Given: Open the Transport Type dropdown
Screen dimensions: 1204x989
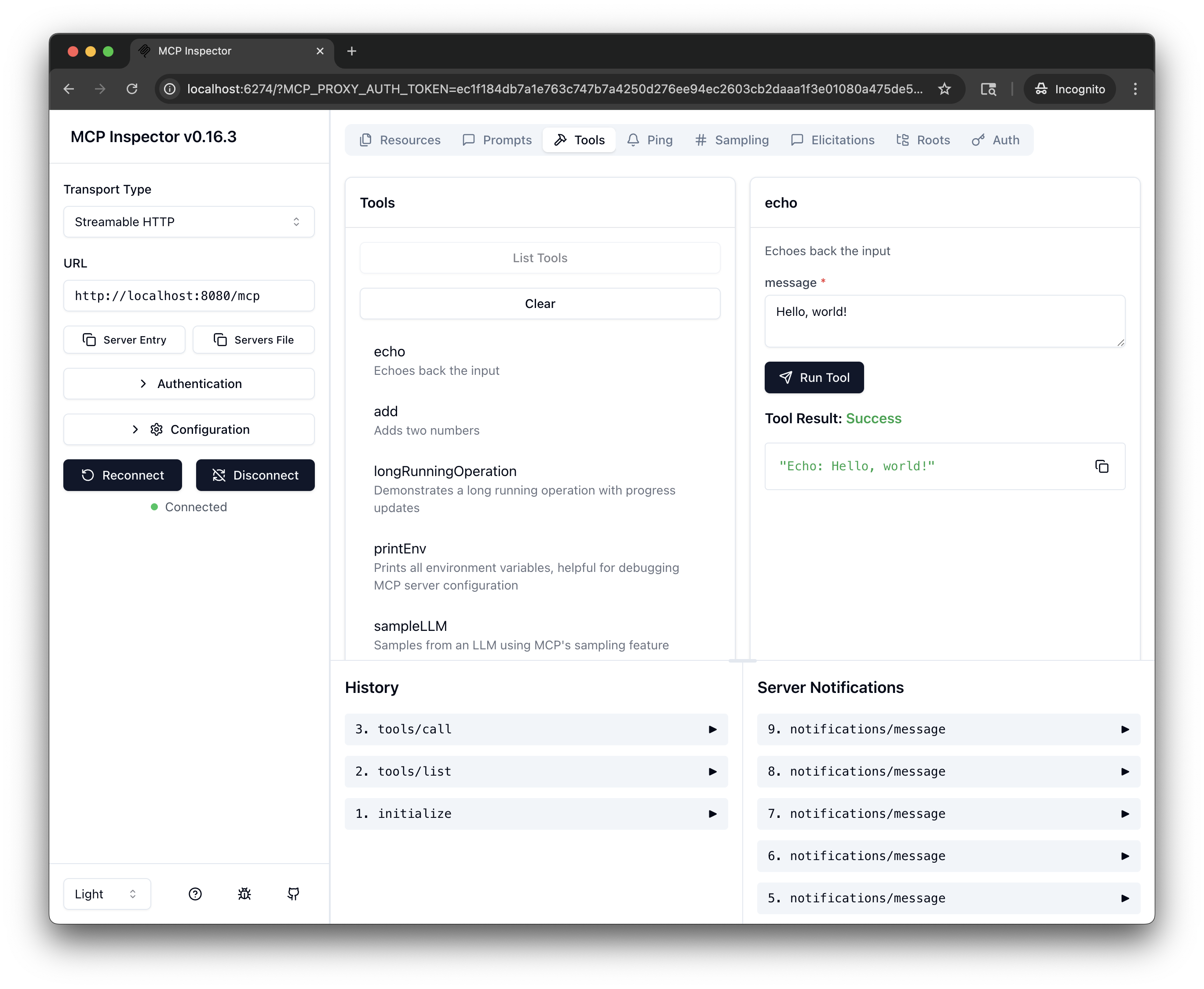Looking at the screenshot, I should point(189,222).
